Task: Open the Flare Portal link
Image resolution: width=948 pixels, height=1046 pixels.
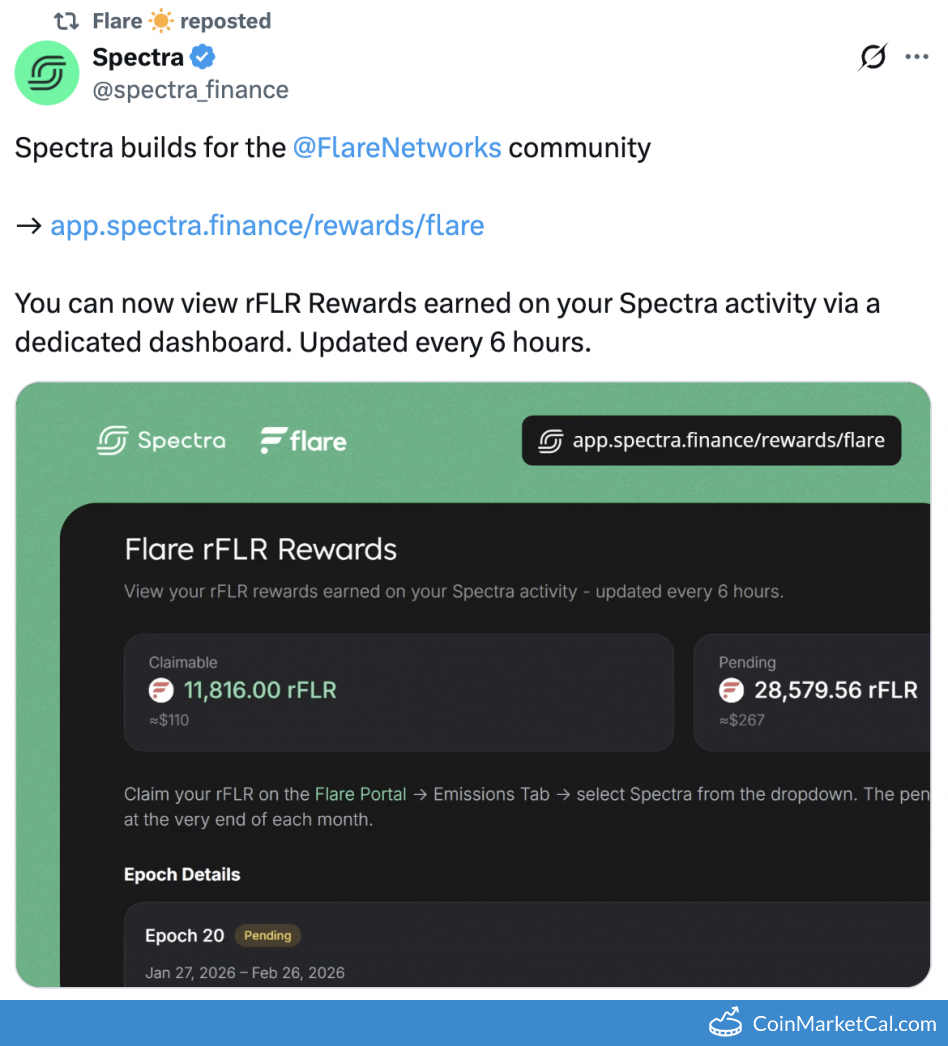Action: (x=360, y=794)
